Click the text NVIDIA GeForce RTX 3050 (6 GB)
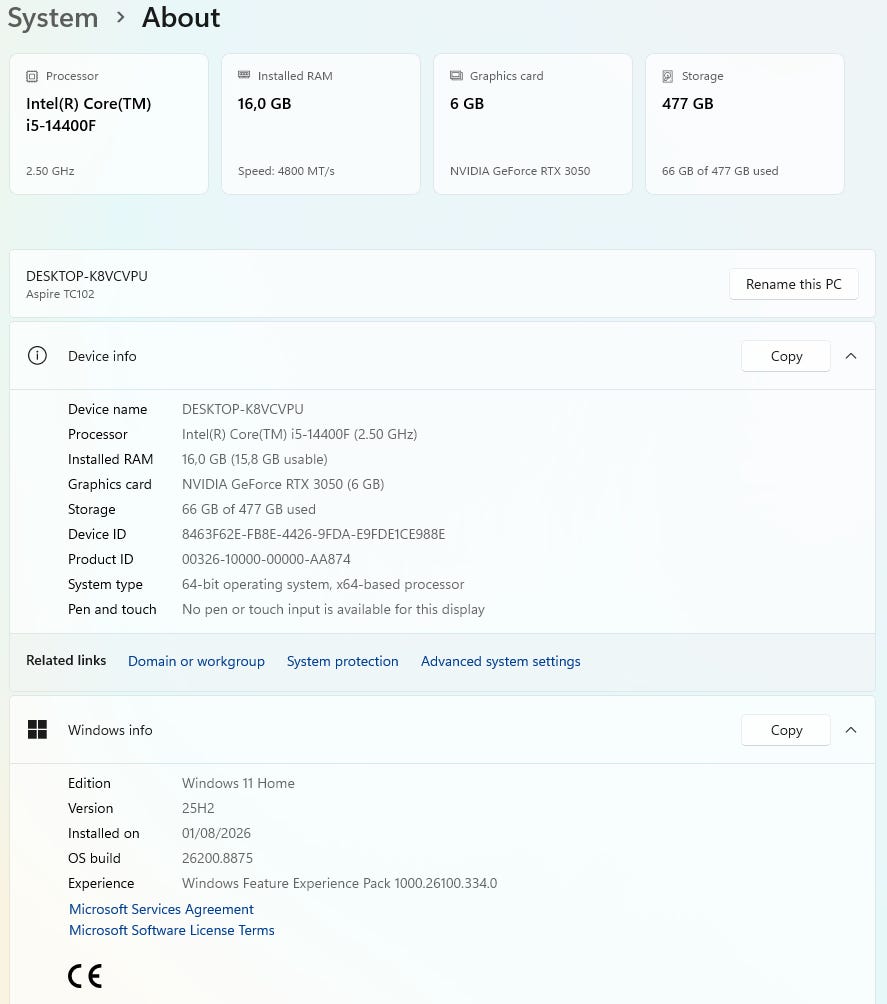The width and height of the screenshot is (887, 1004). [x=282, y=484]
